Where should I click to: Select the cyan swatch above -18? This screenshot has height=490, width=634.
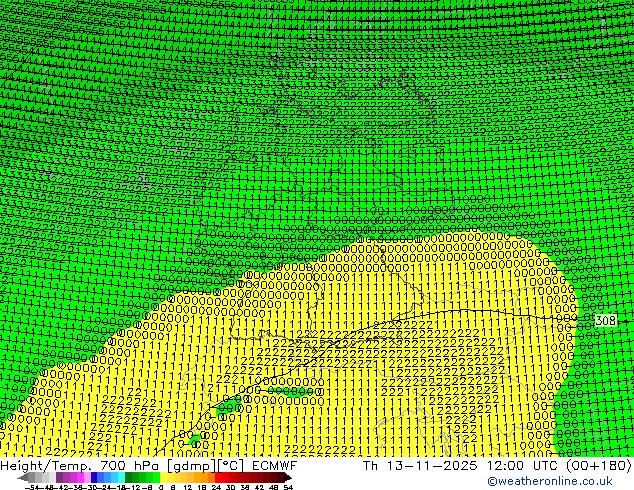(x=121, y=477)
